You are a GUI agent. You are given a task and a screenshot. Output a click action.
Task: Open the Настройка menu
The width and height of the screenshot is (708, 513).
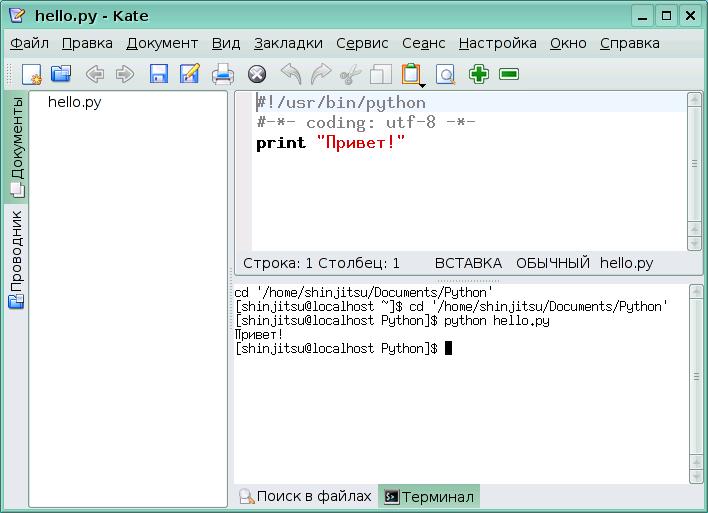[x=497, y=43]
